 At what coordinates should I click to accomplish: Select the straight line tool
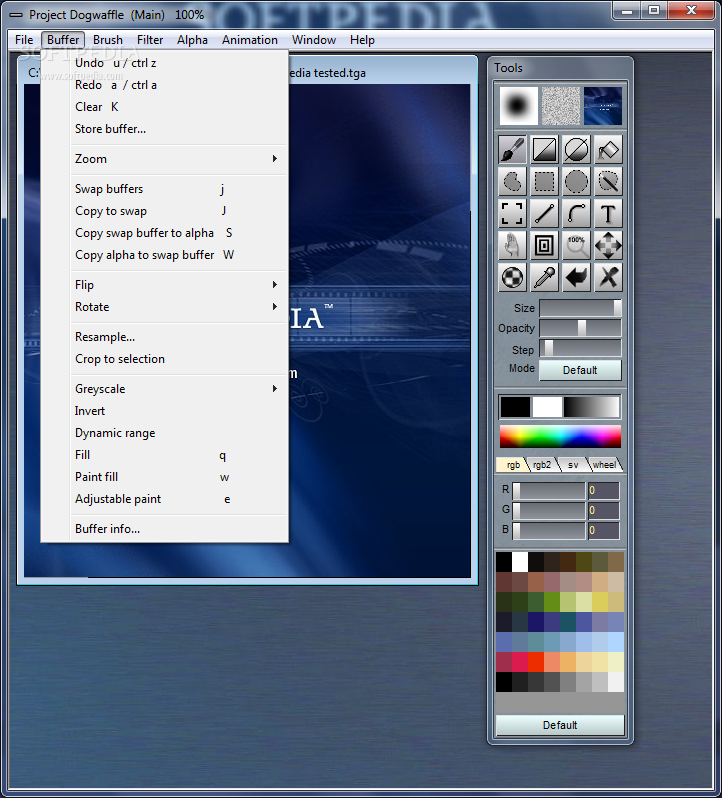[544, 214]
